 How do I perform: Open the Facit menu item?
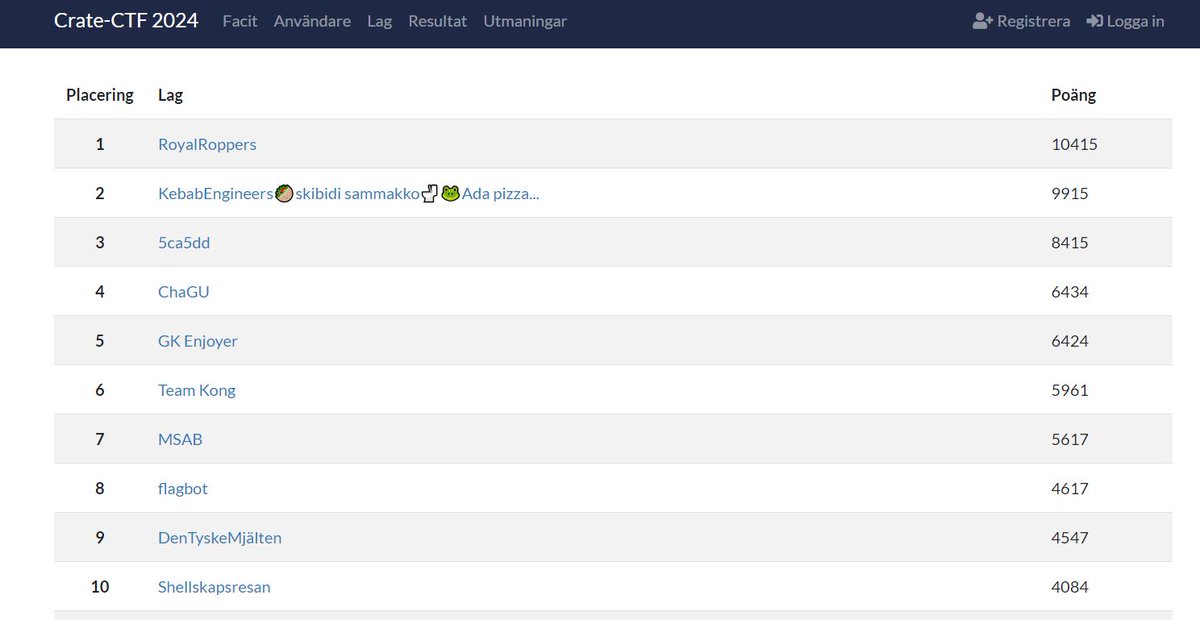240,21
